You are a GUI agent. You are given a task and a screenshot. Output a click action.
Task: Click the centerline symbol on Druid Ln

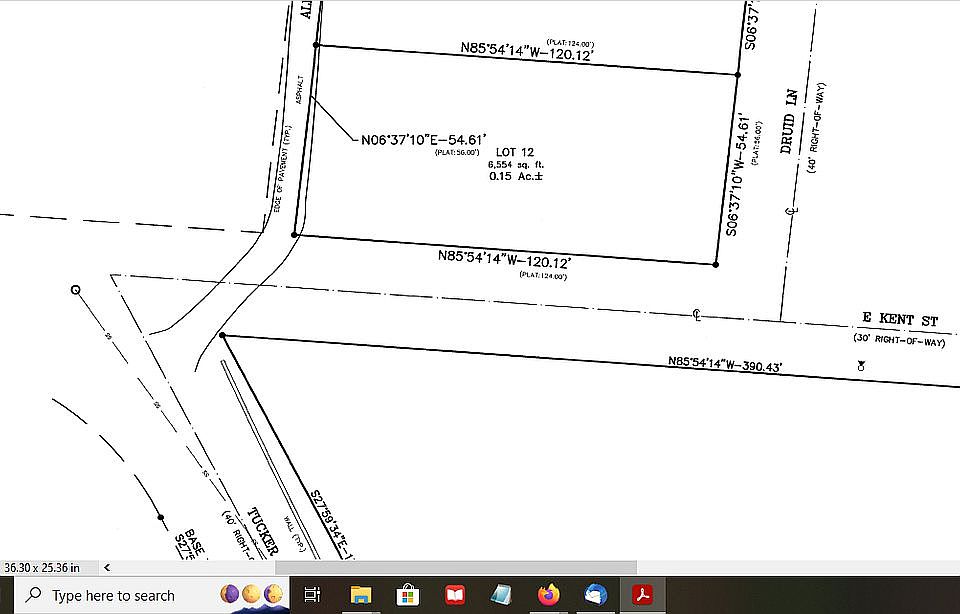[791, 211]
